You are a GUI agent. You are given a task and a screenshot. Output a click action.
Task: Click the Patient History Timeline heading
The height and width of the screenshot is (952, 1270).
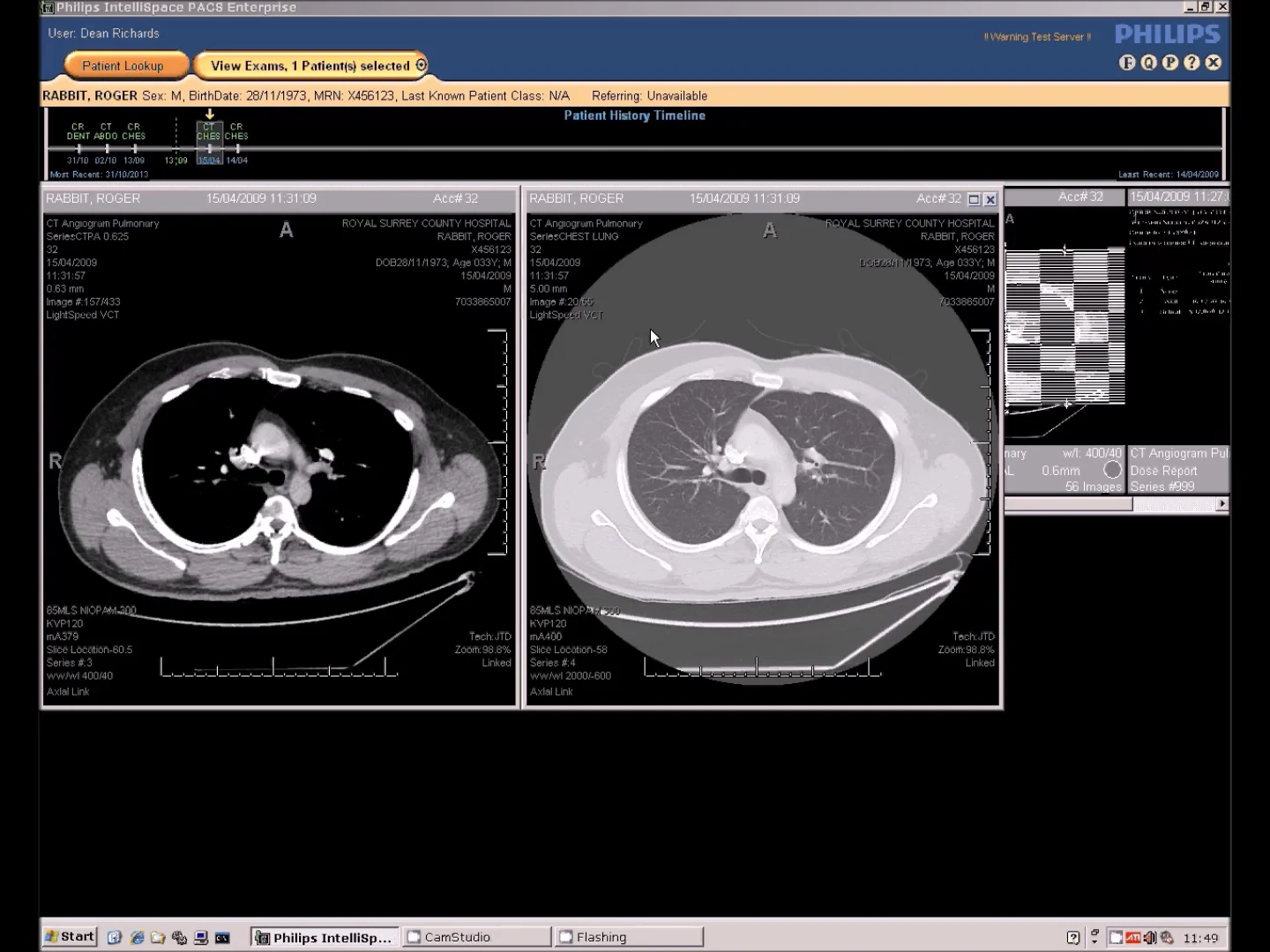(x=635, y=115)
